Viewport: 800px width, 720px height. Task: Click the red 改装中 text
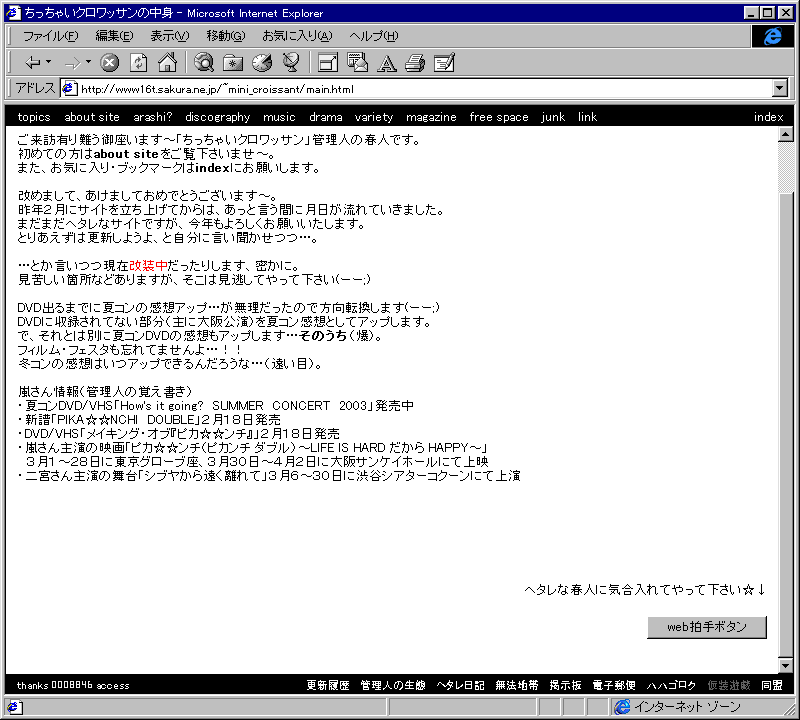point(148,265)
